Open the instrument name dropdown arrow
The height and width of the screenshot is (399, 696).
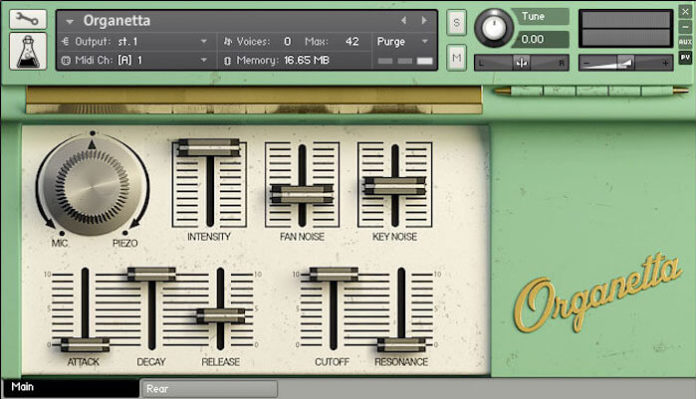(x=69, y=21)
